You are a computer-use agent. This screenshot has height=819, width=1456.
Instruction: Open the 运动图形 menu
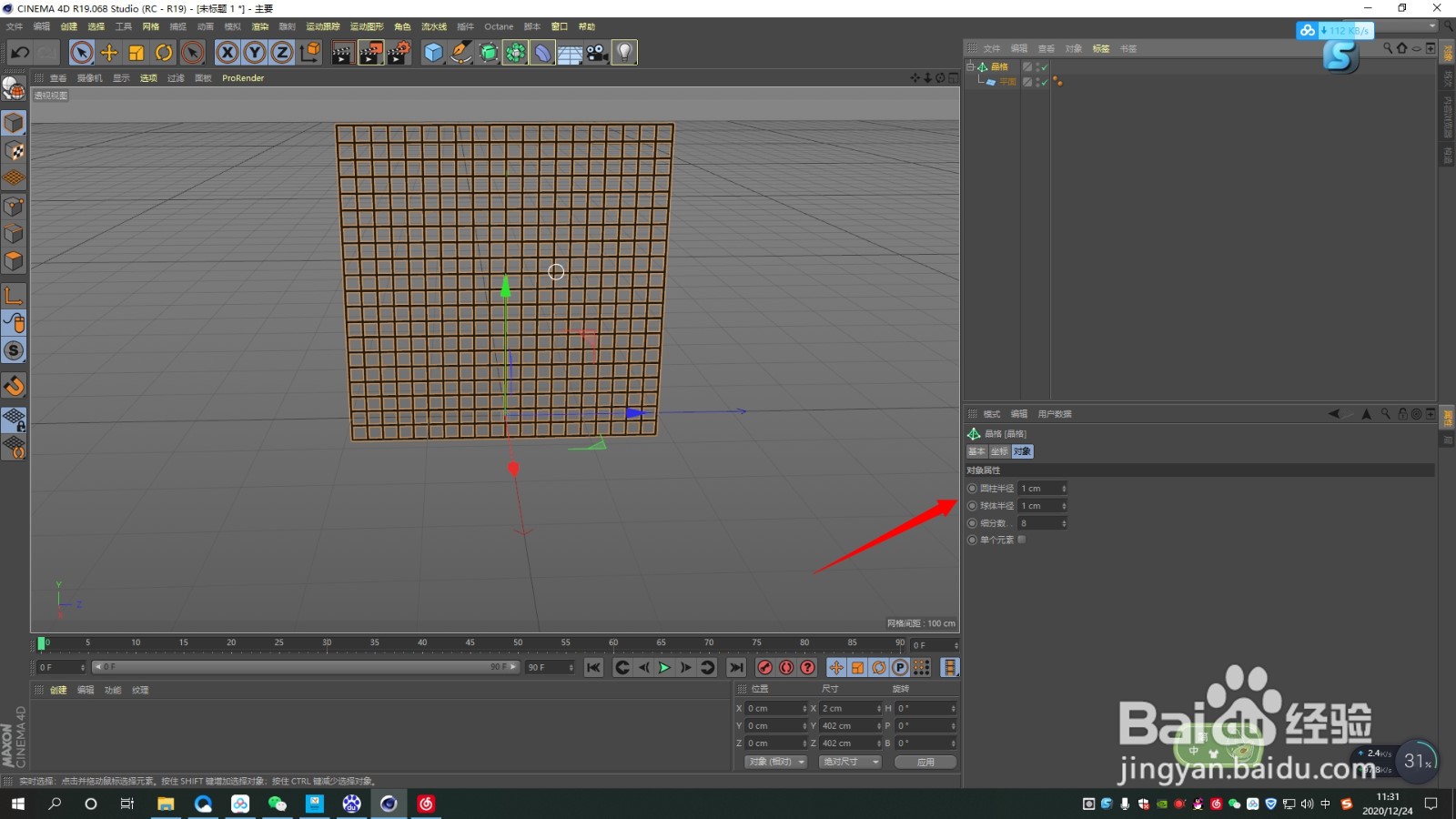click(x=367, y=26)
